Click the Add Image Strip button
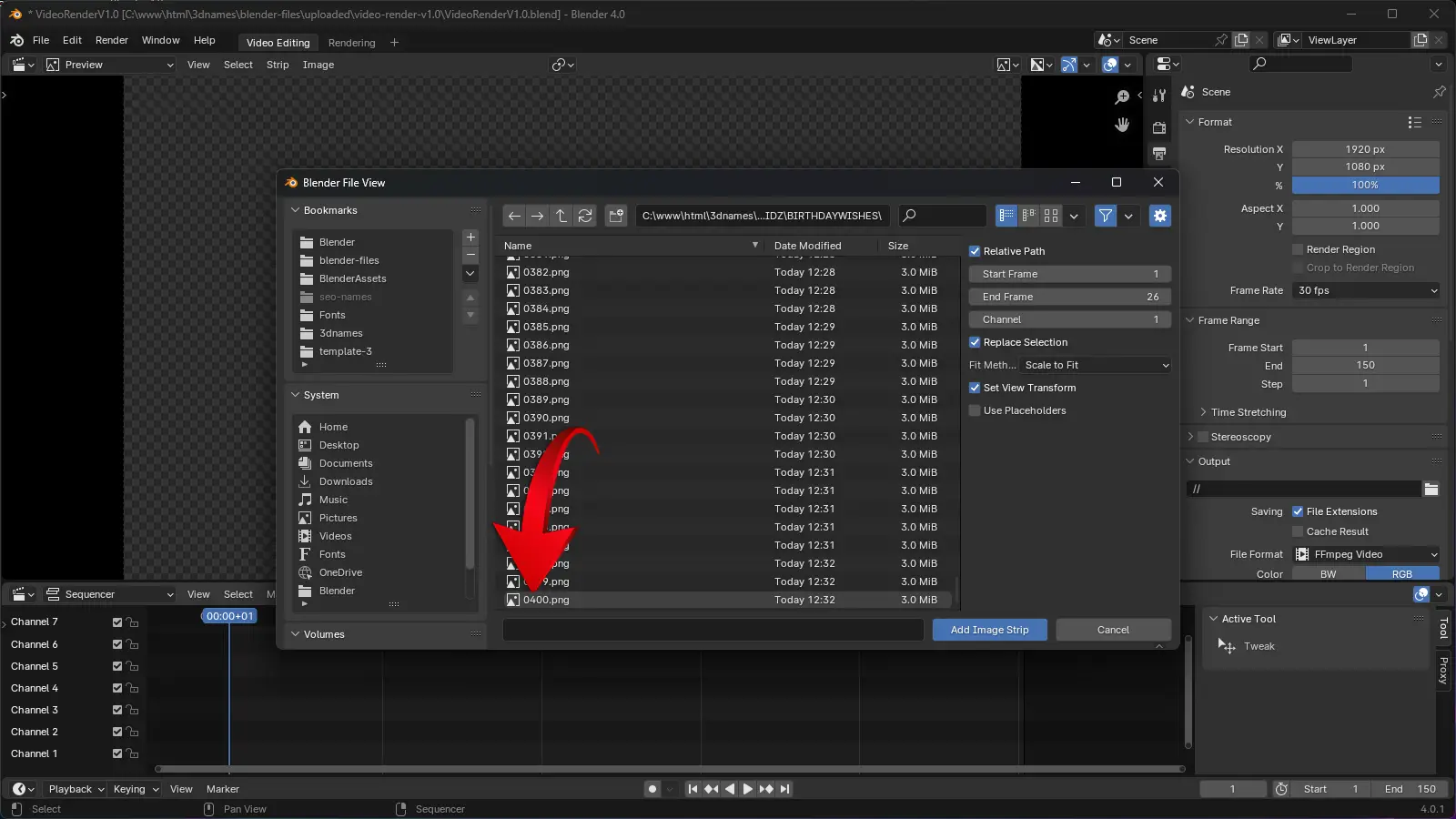Screen dimensions: 1456x819 click(989, 630)
